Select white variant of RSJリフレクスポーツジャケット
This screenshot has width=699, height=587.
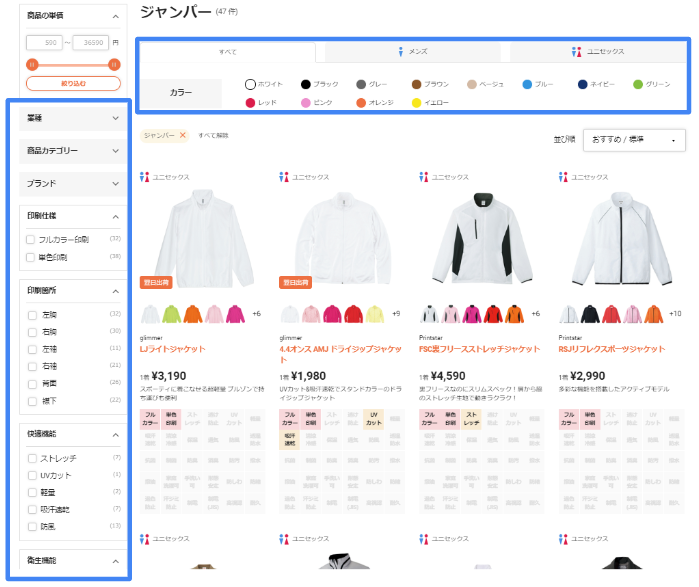coord(569,314)
